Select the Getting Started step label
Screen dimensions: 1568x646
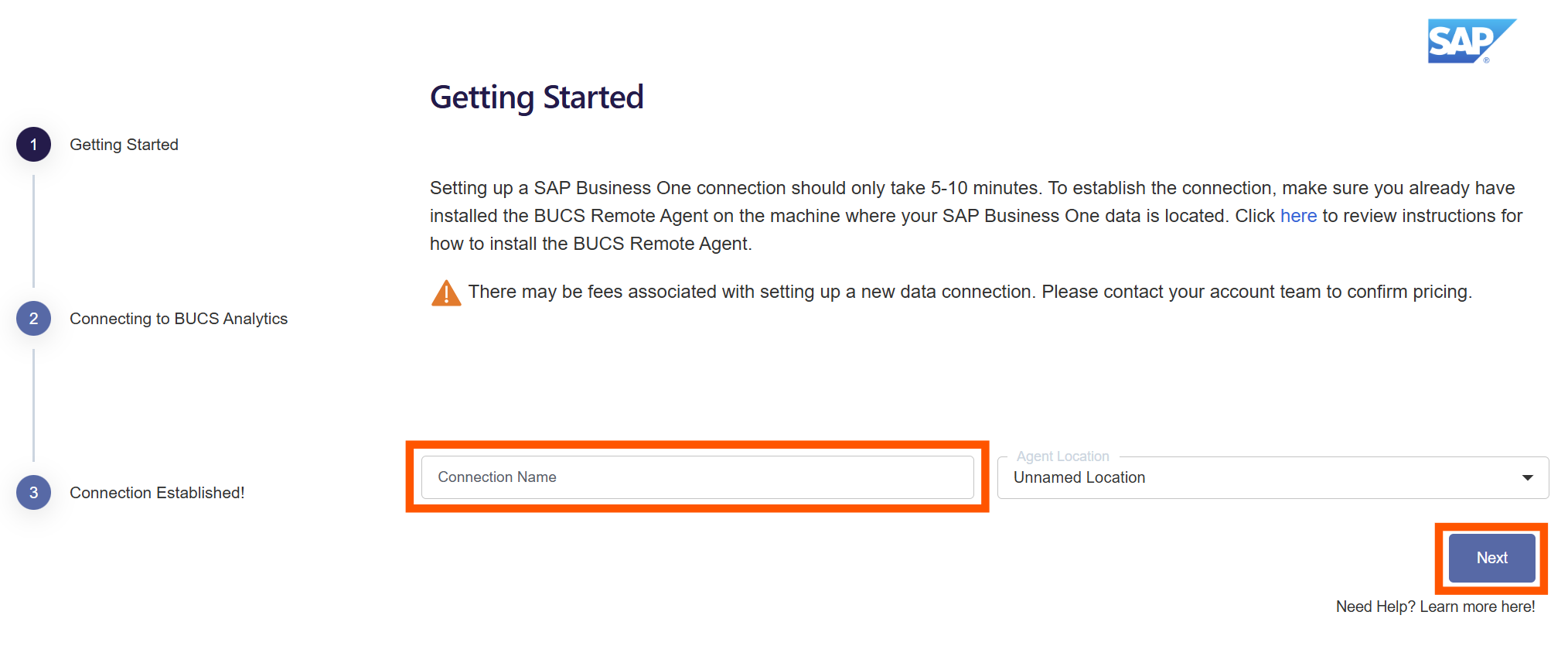(124, 144)
